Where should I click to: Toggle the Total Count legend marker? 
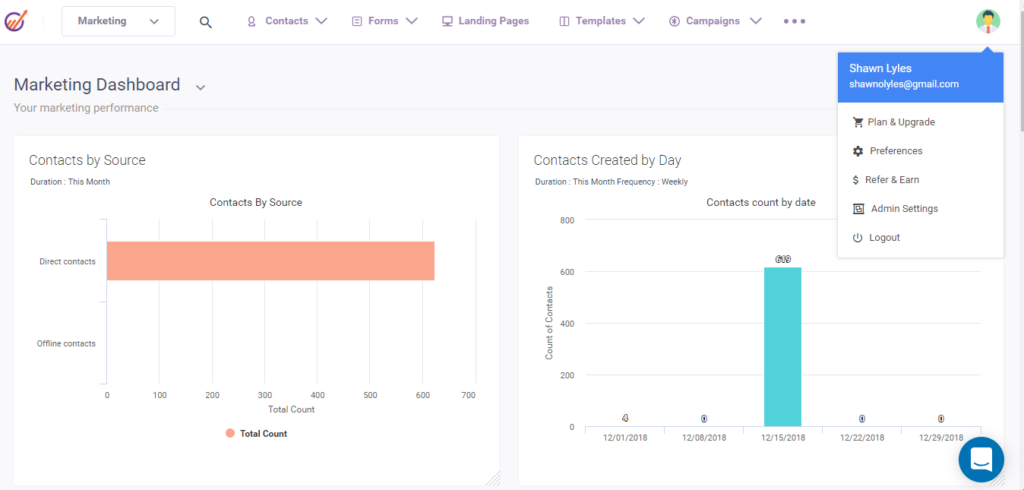click(230, 433)
